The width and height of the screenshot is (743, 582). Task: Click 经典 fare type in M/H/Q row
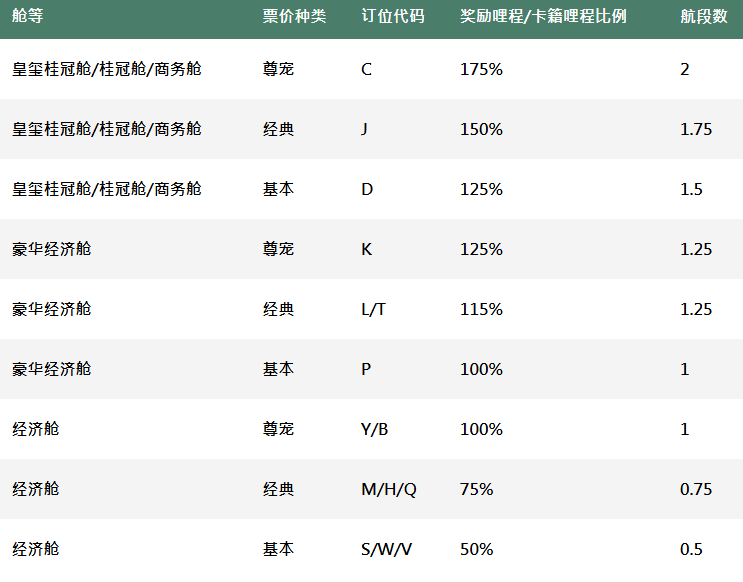tap(278, 489)
